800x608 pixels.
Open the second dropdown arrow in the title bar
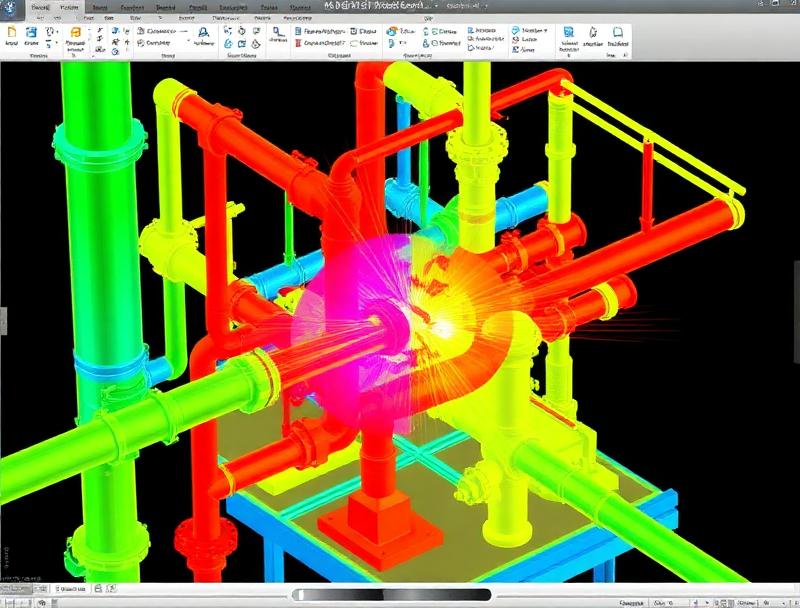coord(486,6)
